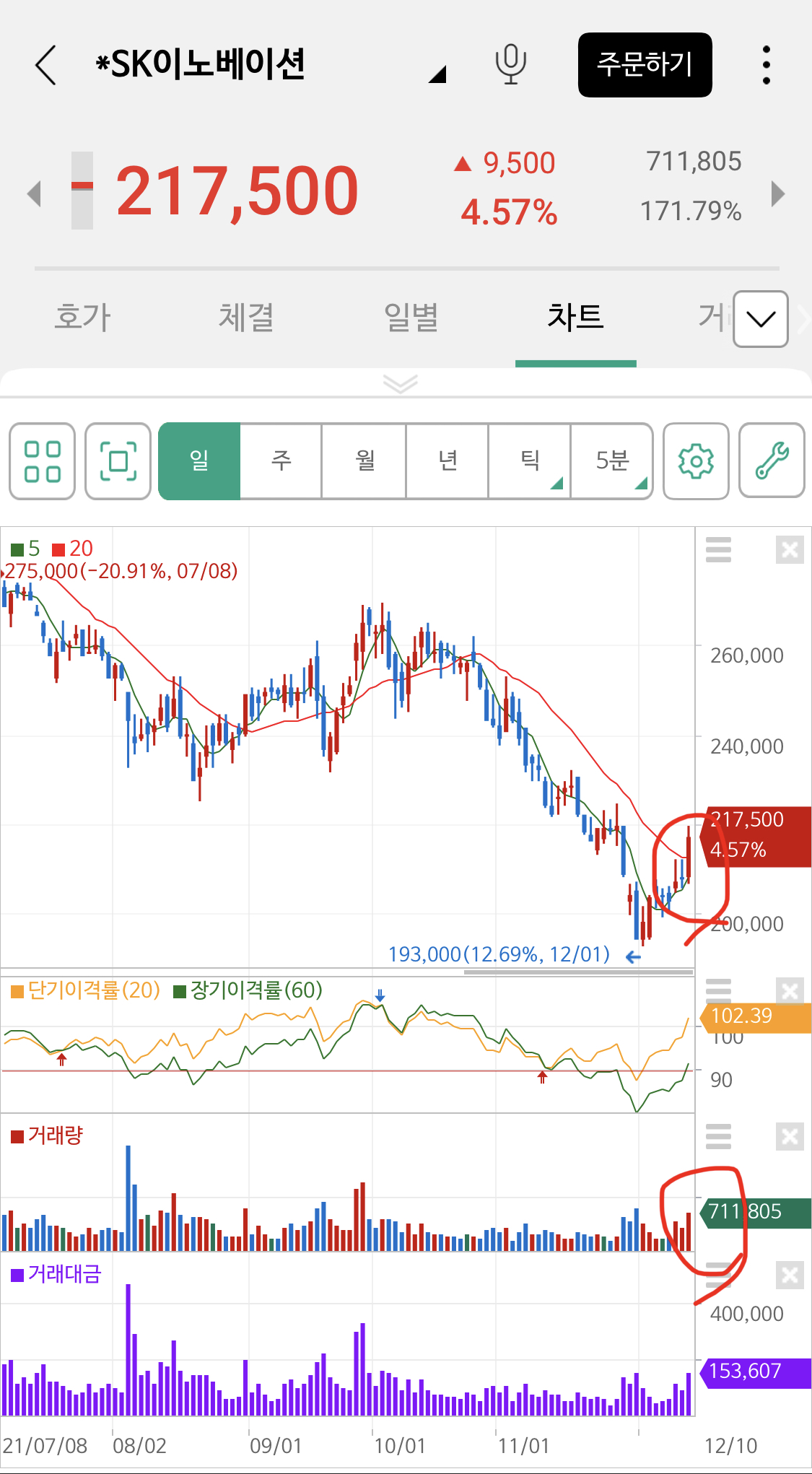Tap the 171.79% volume ratio

[691, 211]
